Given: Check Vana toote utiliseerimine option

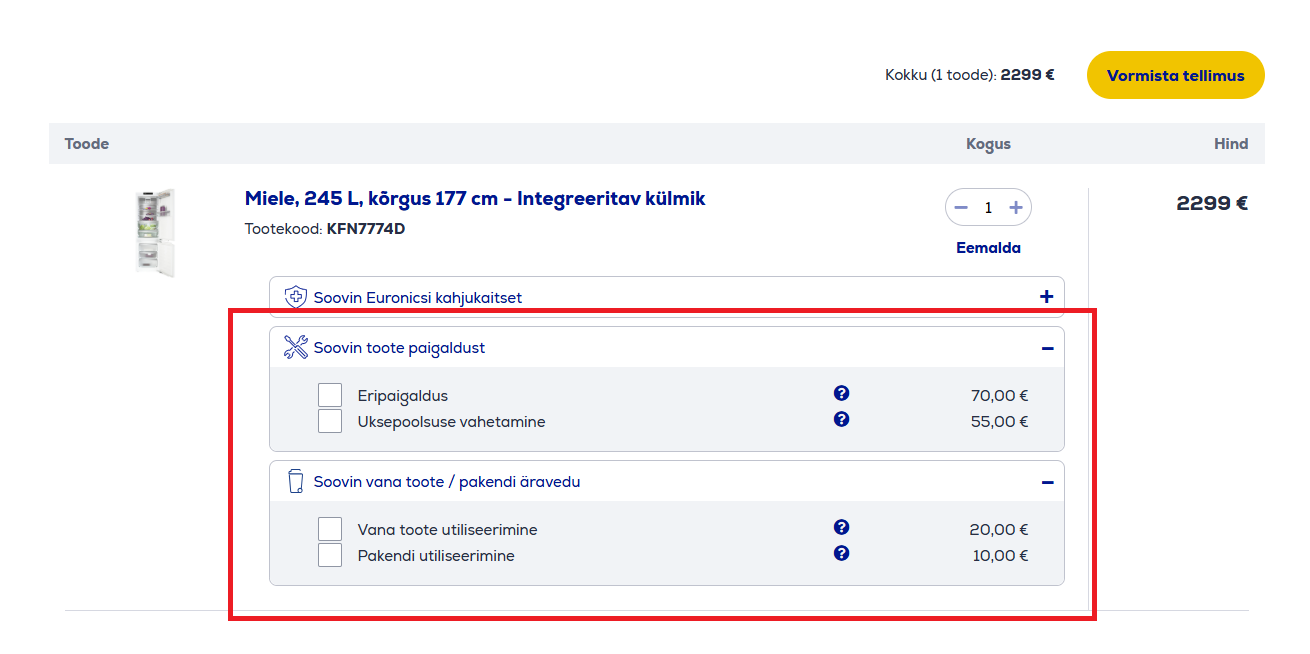Looking at the screenshot, I should (330, 529).
